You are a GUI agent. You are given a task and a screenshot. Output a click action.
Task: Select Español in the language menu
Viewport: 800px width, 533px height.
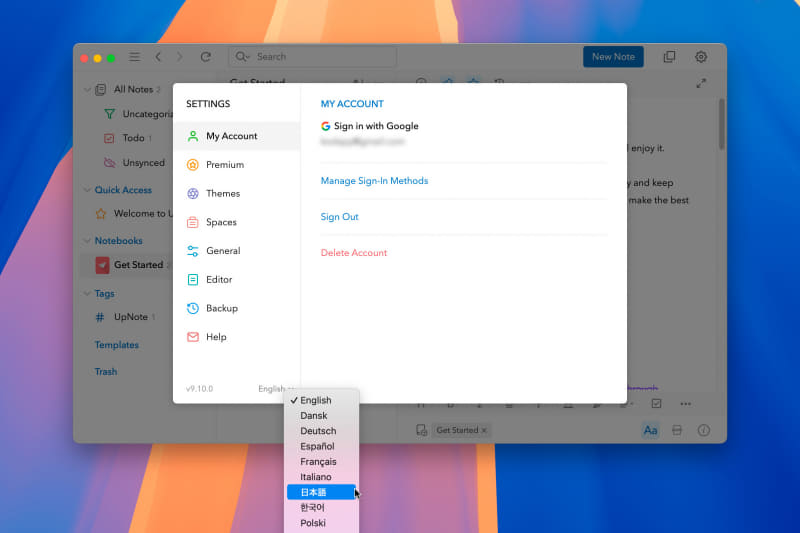tap(321, 446)
